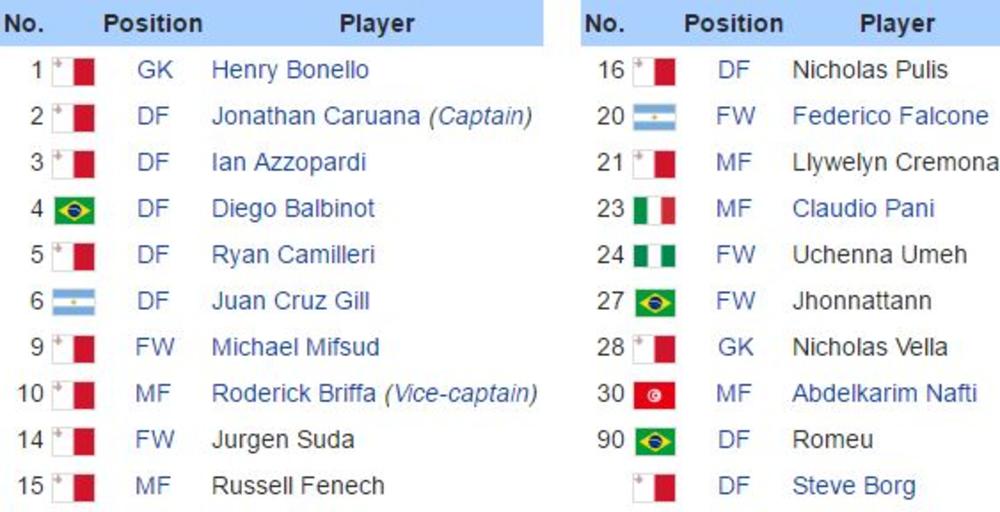Viewport: 1000px width, 512px height.
Task: Click the Brazil flag next to Diego Balbinot
Action: [73, 210]
